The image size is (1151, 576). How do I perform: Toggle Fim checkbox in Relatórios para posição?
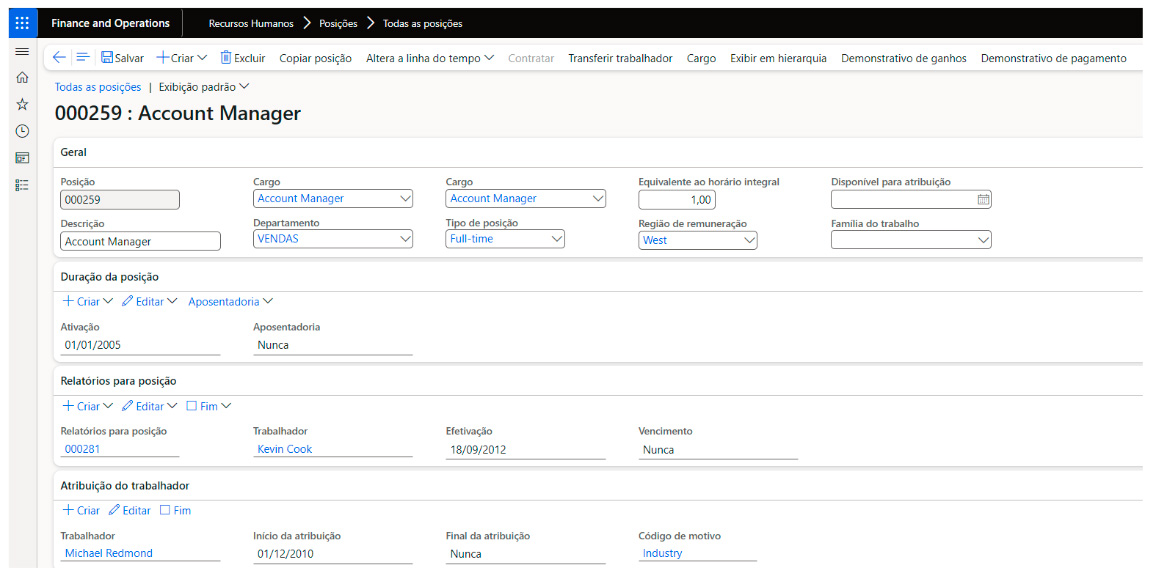[192, 406]
